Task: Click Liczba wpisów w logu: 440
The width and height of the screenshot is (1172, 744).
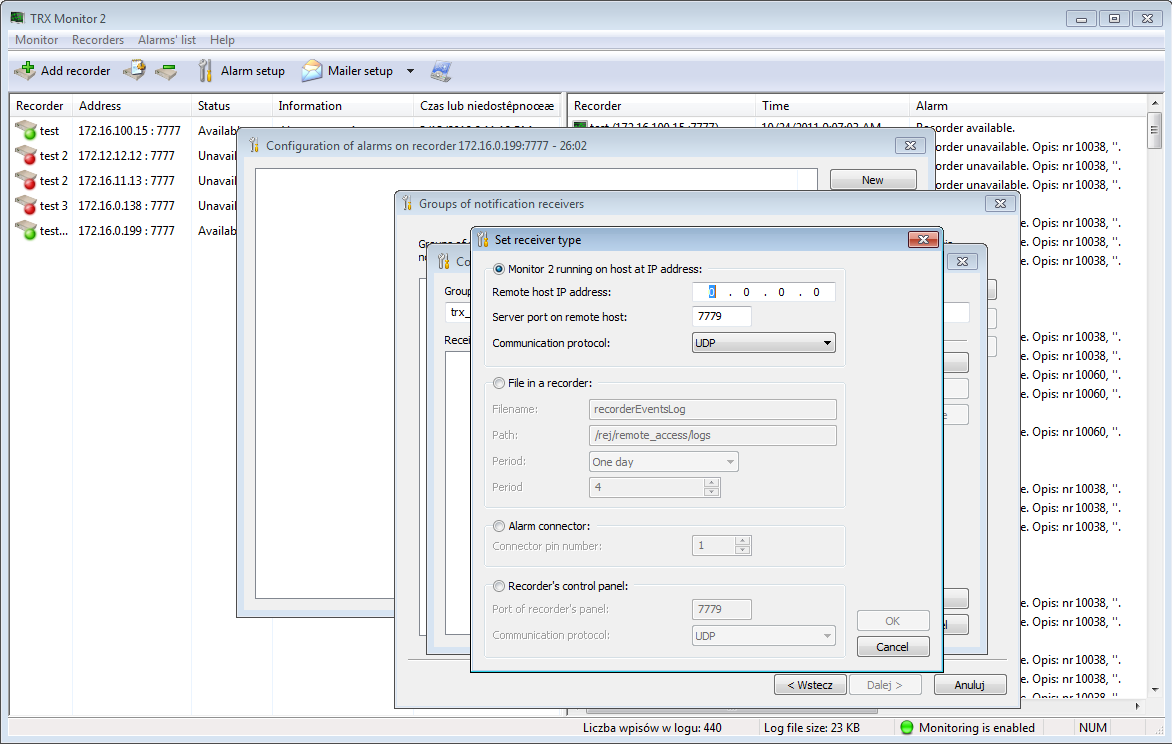Action: click(x=652, y=728)
